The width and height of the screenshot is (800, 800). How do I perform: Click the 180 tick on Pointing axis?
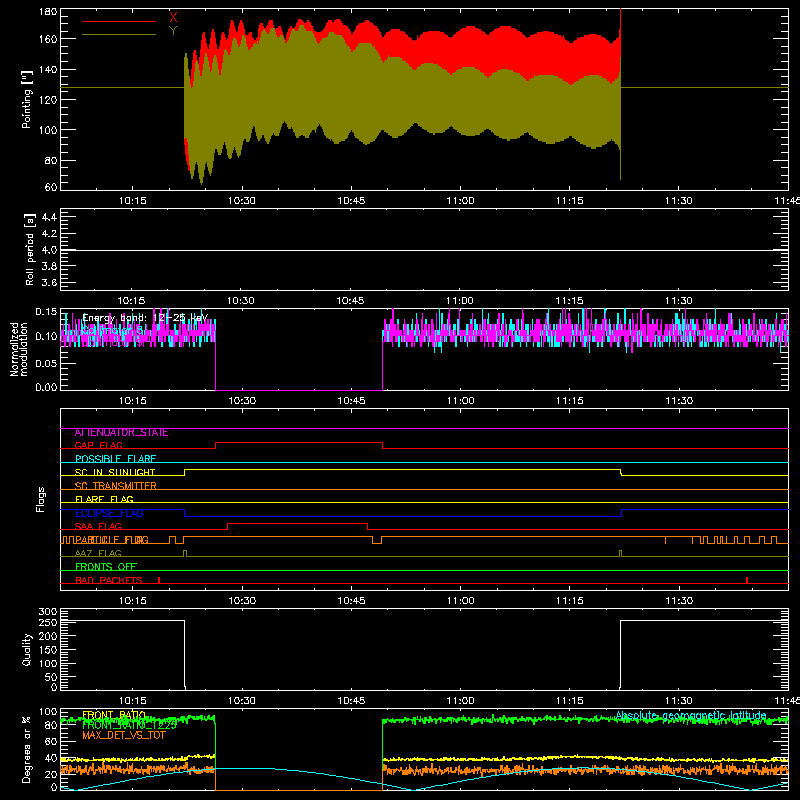pos(48,12)
